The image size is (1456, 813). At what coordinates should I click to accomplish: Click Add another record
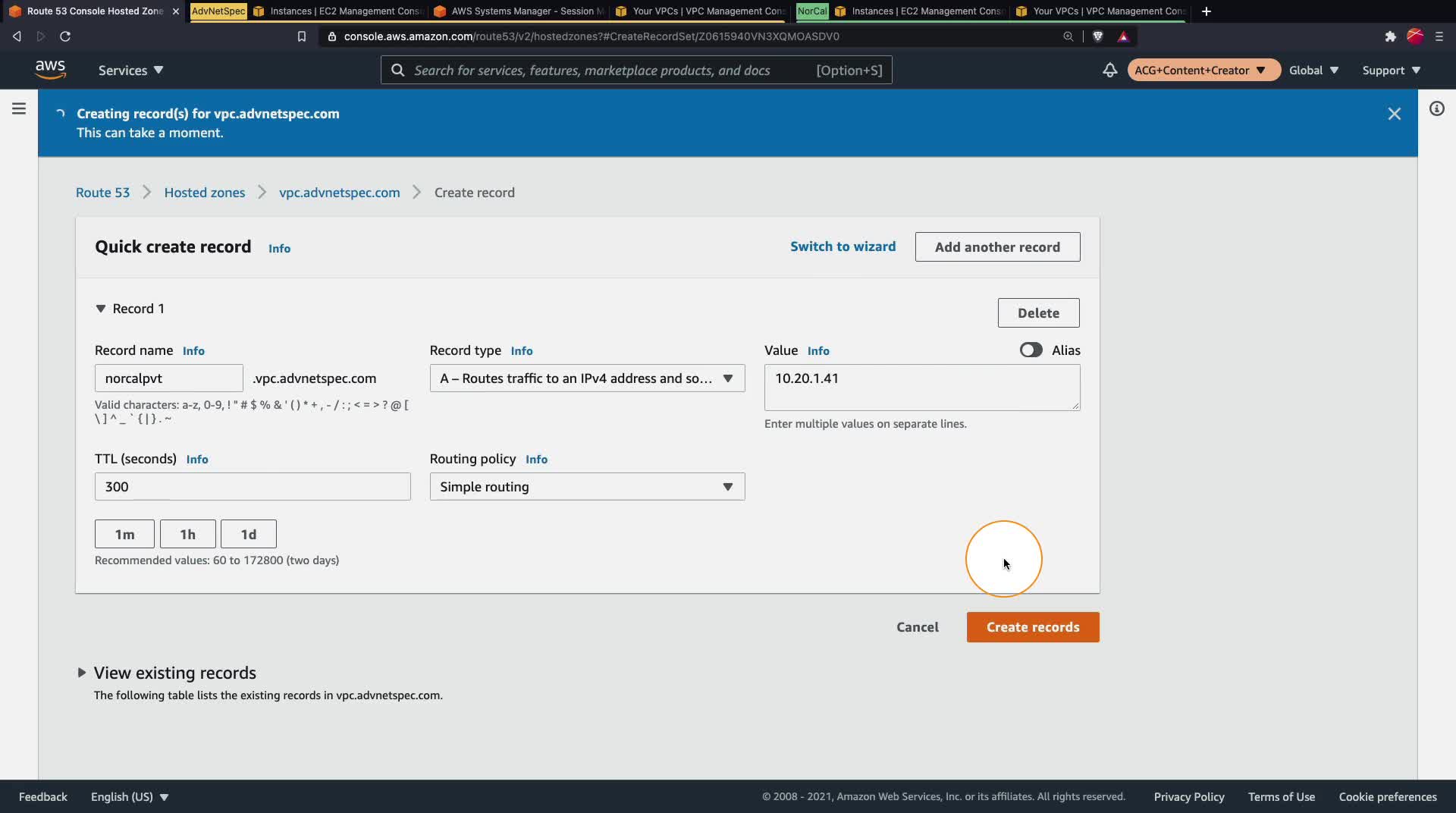(997, 247)
